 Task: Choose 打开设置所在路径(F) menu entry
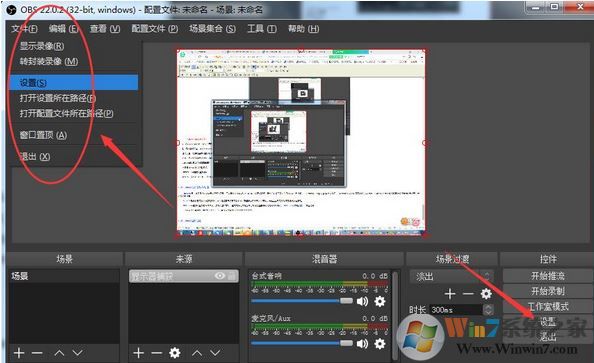pyautogui.click(x=58, y=98)
